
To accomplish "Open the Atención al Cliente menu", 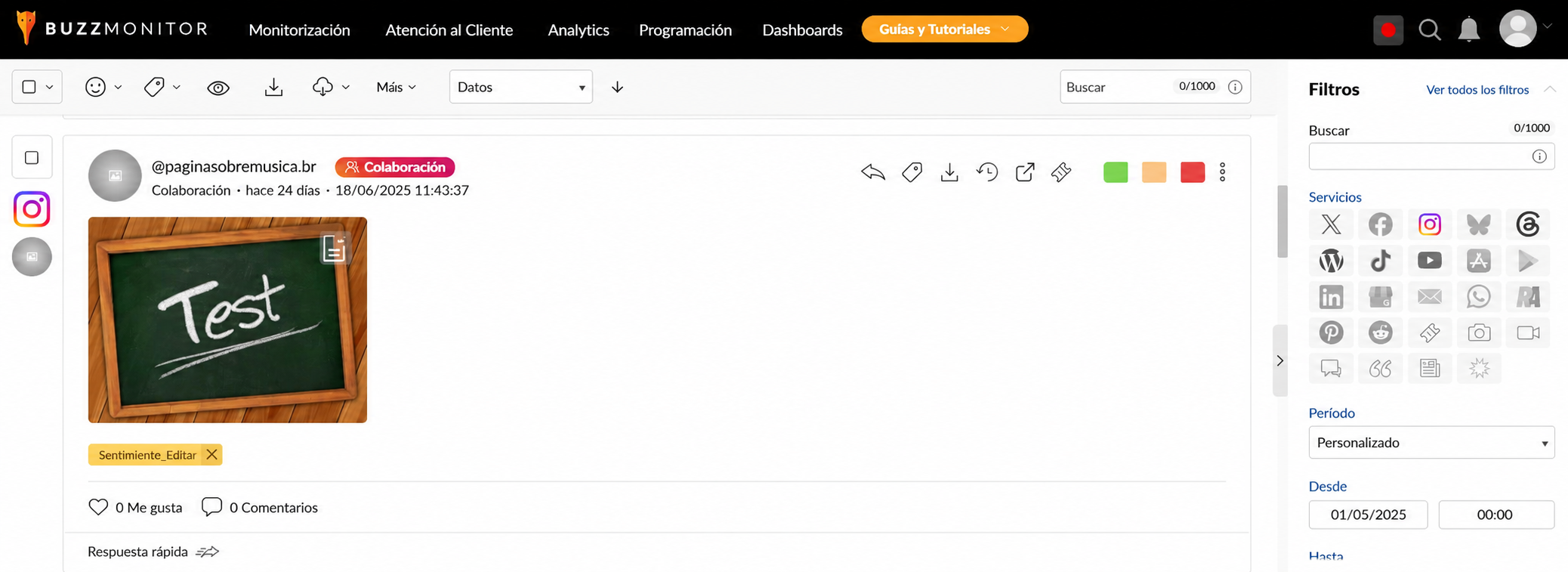I will 449,29.
